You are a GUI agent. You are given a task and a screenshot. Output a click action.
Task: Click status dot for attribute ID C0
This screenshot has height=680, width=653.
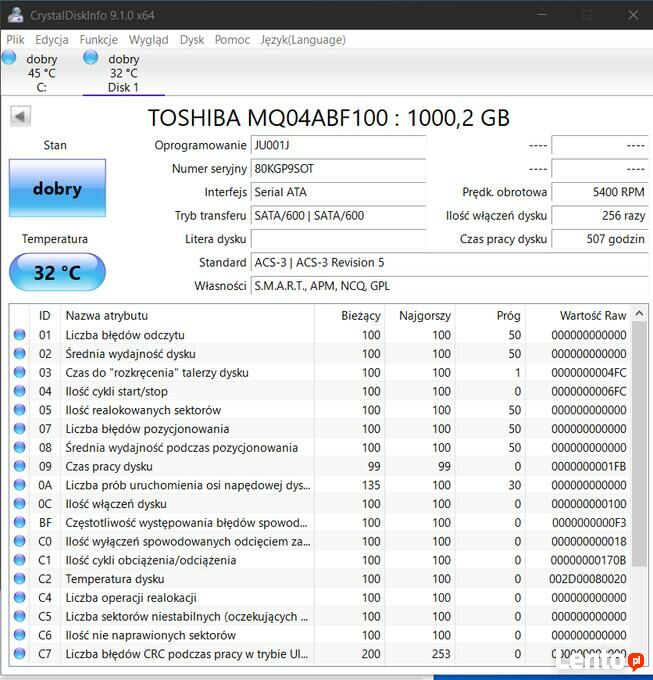(20, 541)
